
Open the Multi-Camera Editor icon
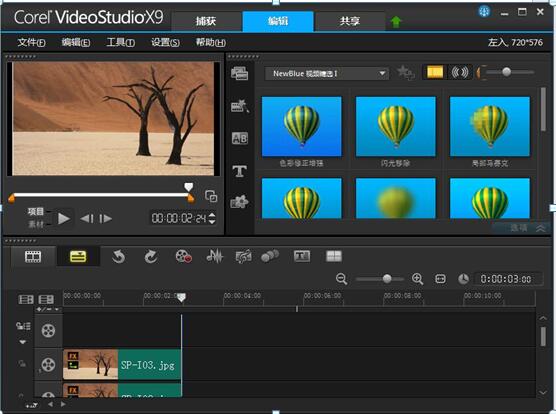click(334, 256)
